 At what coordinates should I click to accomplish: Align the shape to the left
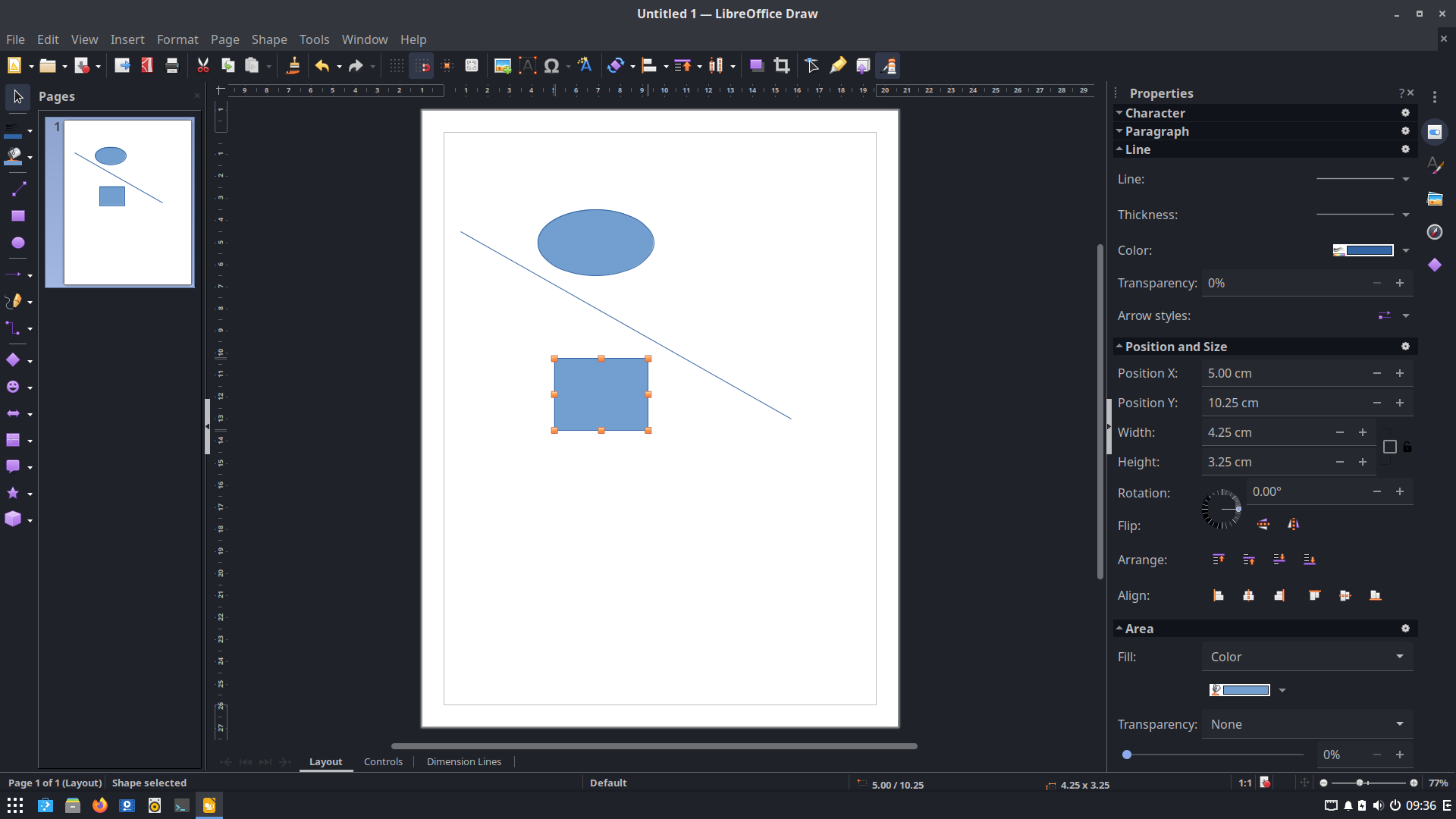[1219, 595]
